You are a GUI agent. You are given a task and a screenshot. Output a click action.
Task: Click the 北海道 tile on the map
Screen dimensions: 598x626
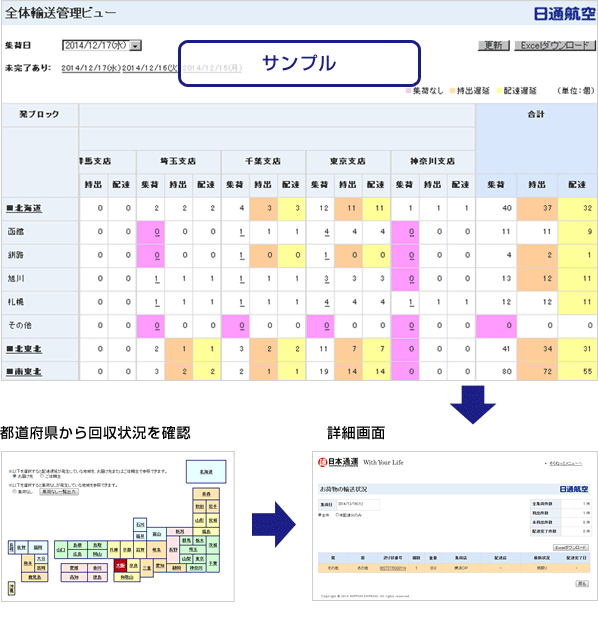(x=206, y=471)
